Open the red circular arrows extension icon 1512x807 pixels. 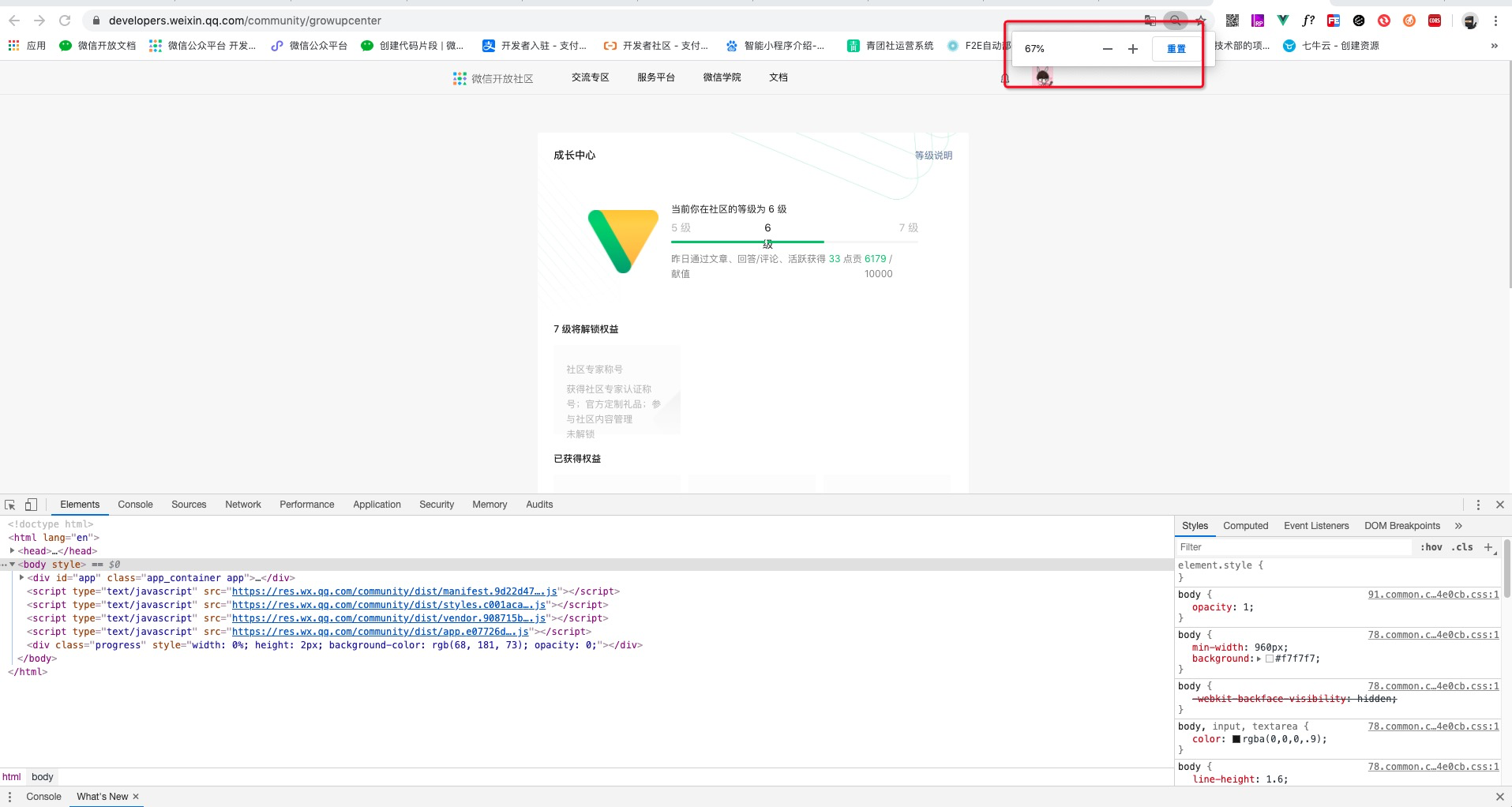(1384, 21)
